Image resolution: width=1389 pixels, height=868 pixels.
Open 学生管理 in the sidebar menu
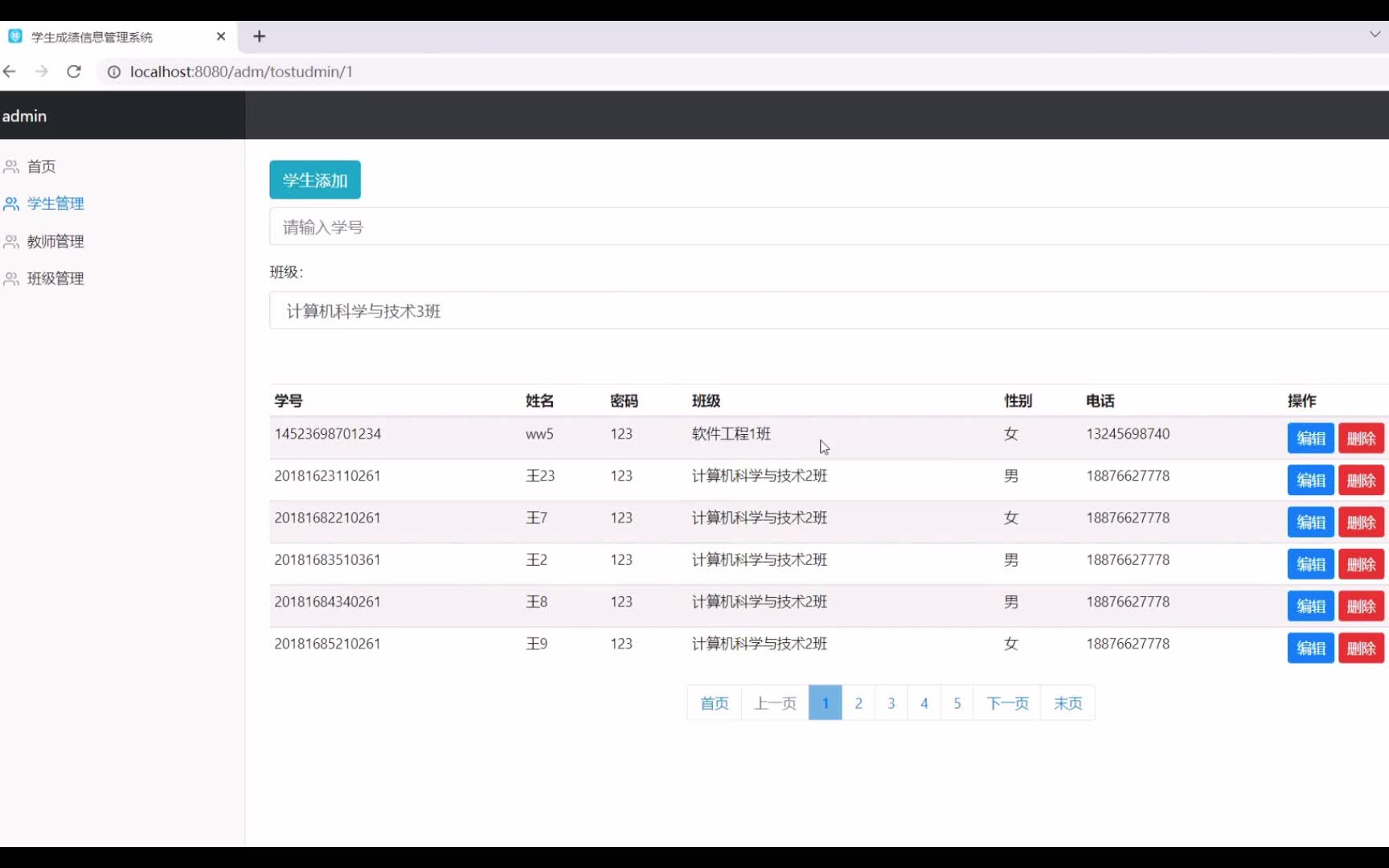point(54,203)
